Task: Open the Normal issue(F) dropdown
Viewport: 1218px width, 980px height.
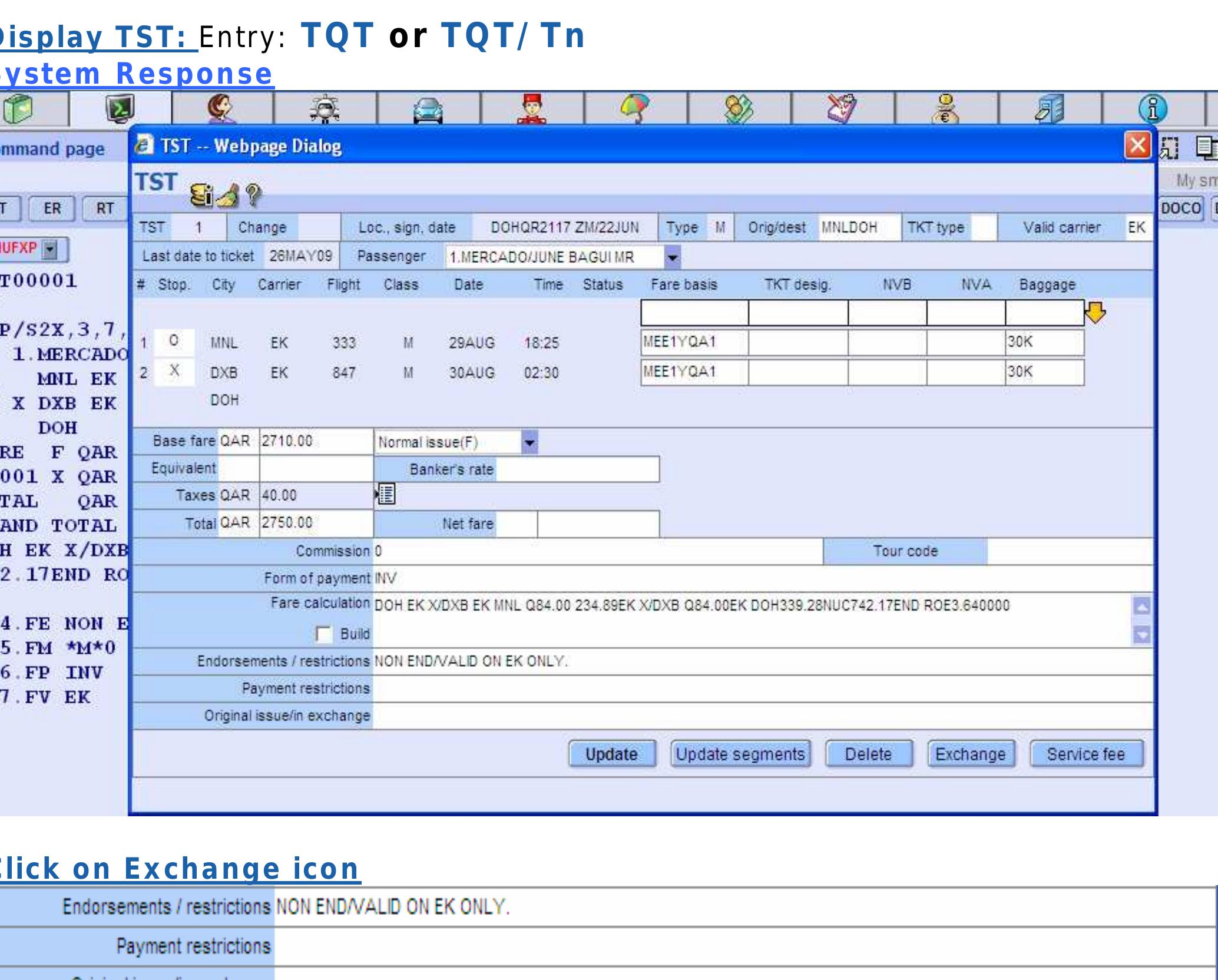Action: [529, 442]
